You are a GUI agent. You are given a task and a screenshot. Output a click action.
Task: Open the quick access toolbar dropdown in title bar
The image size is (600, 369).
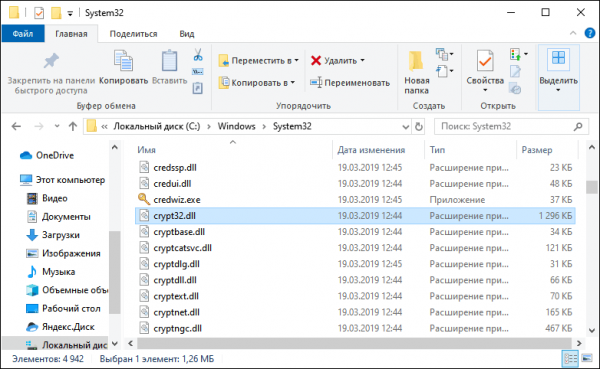(70, 13)
